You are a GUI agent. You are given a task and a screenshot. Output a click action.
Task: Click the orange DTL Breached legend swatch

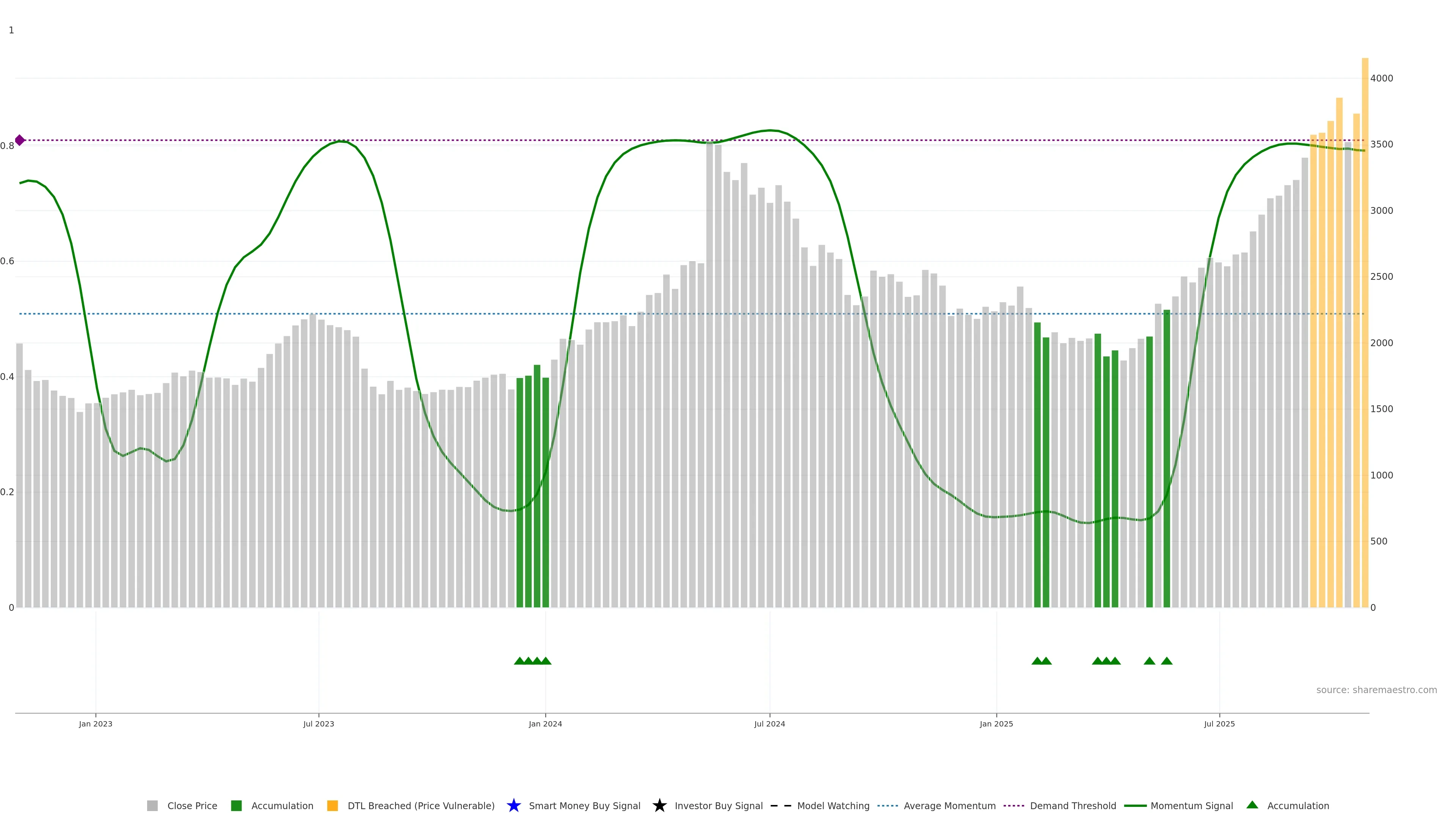[x=333, y=805]
